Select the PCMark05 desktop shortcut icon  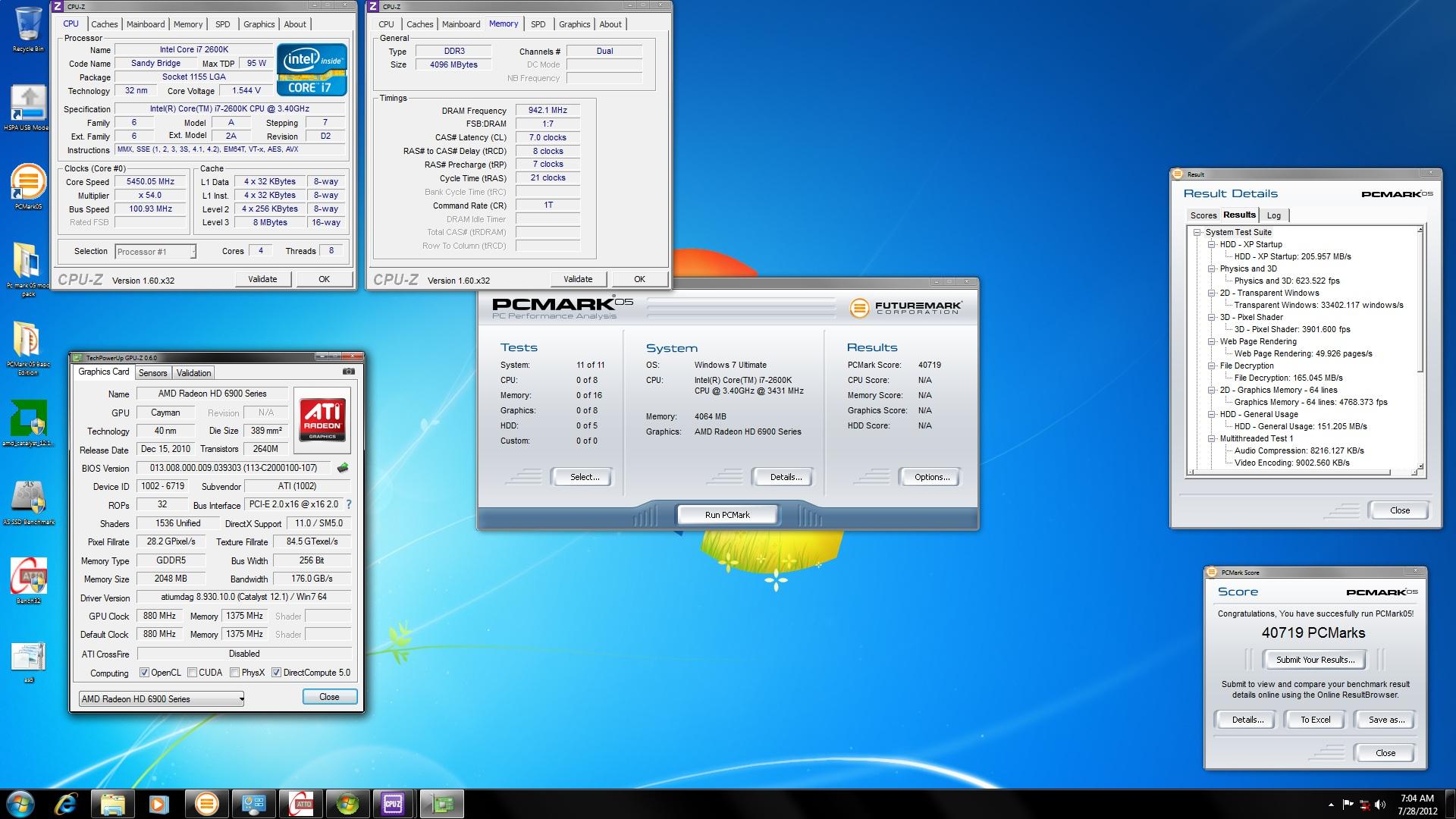(28, 187)
